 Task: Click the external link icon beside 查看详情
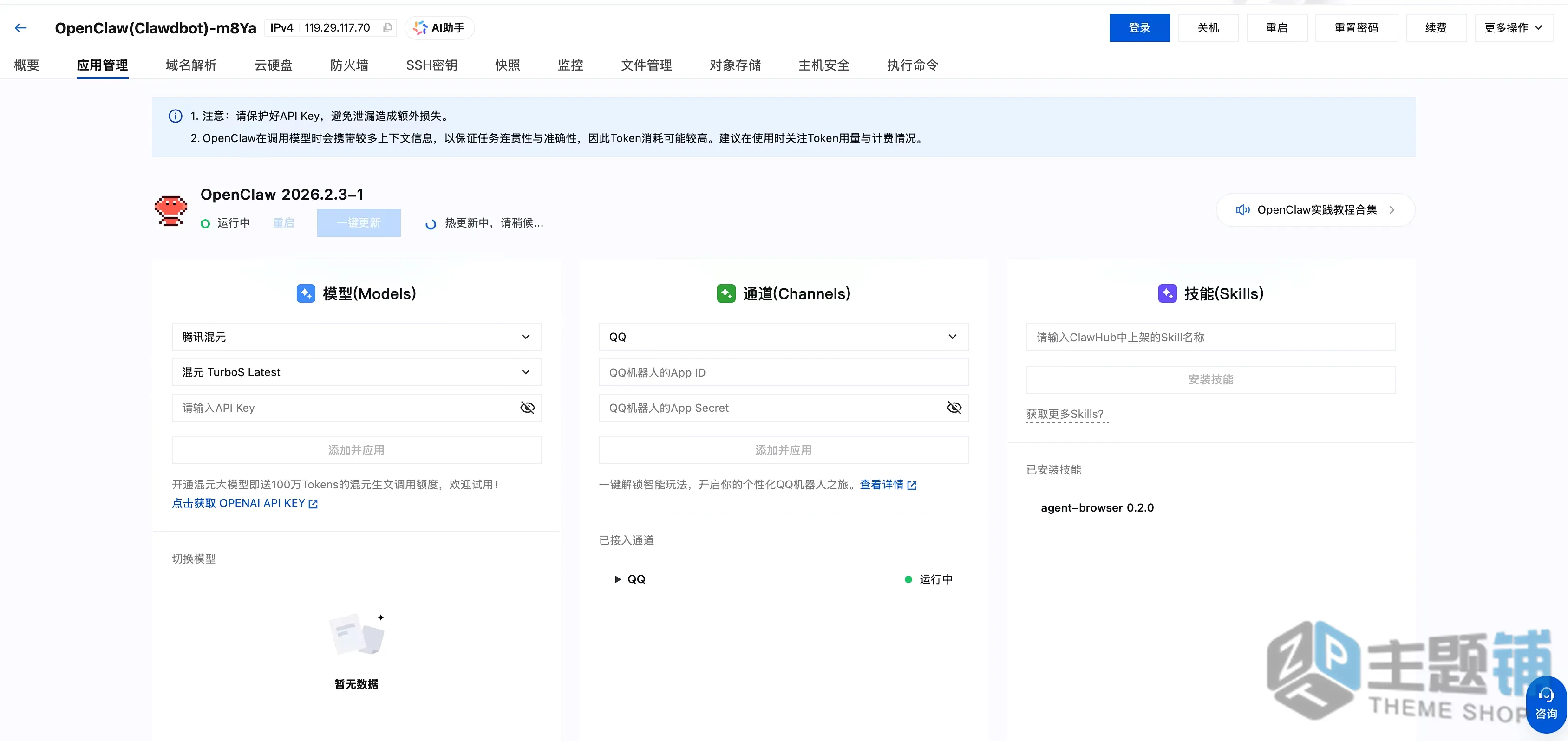pyautogui.click(x=912, y=486)
